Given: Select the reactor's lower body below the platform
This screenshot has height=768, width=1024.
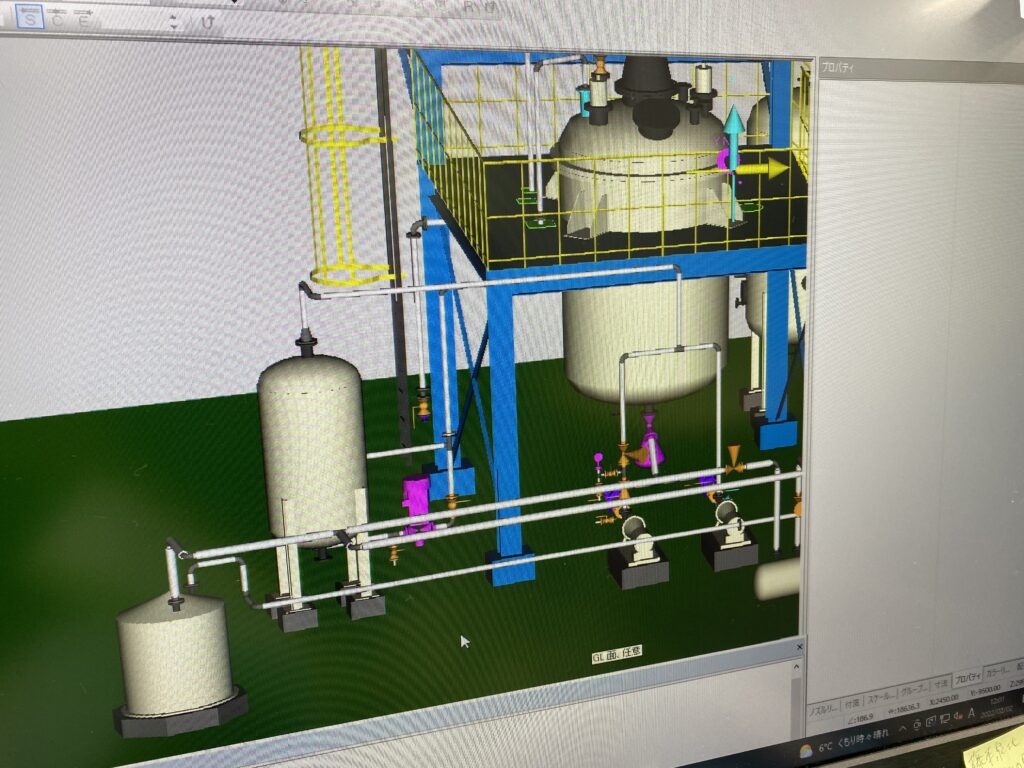Looking at the screenshot, I should 645,340.
